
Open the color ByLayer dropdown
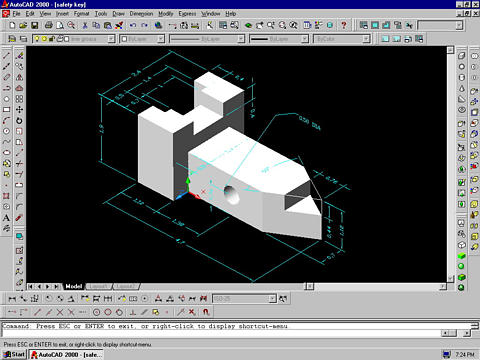click(x=161, y=39)
